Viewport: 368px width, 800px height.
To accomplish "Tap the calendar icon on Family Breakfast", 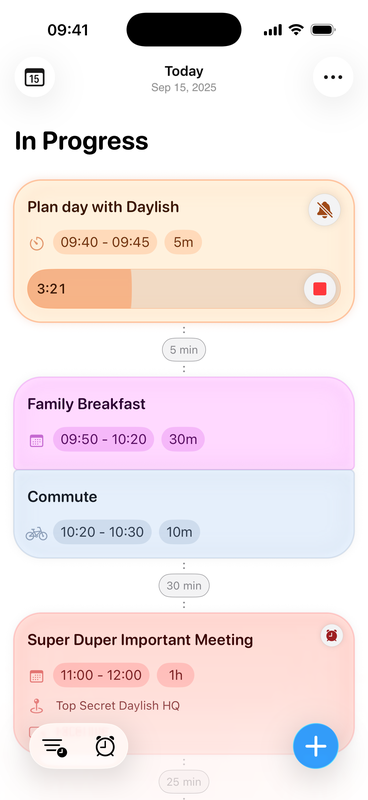I will click(x=36, y=440).
